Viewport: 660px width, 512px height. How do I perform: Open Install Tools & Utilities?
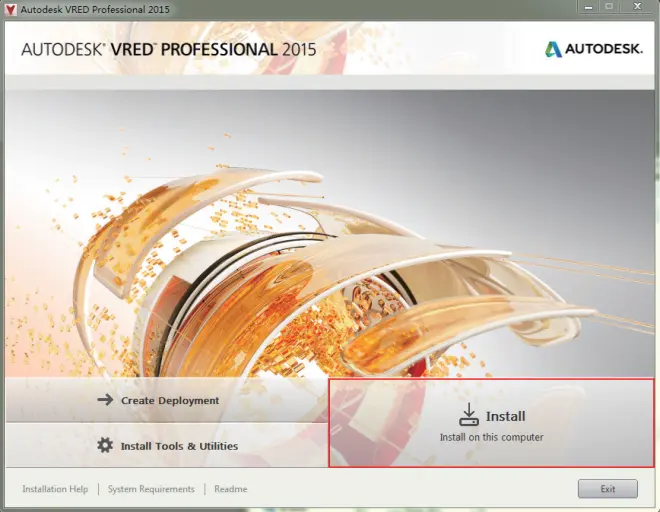(x=167, y=445)
